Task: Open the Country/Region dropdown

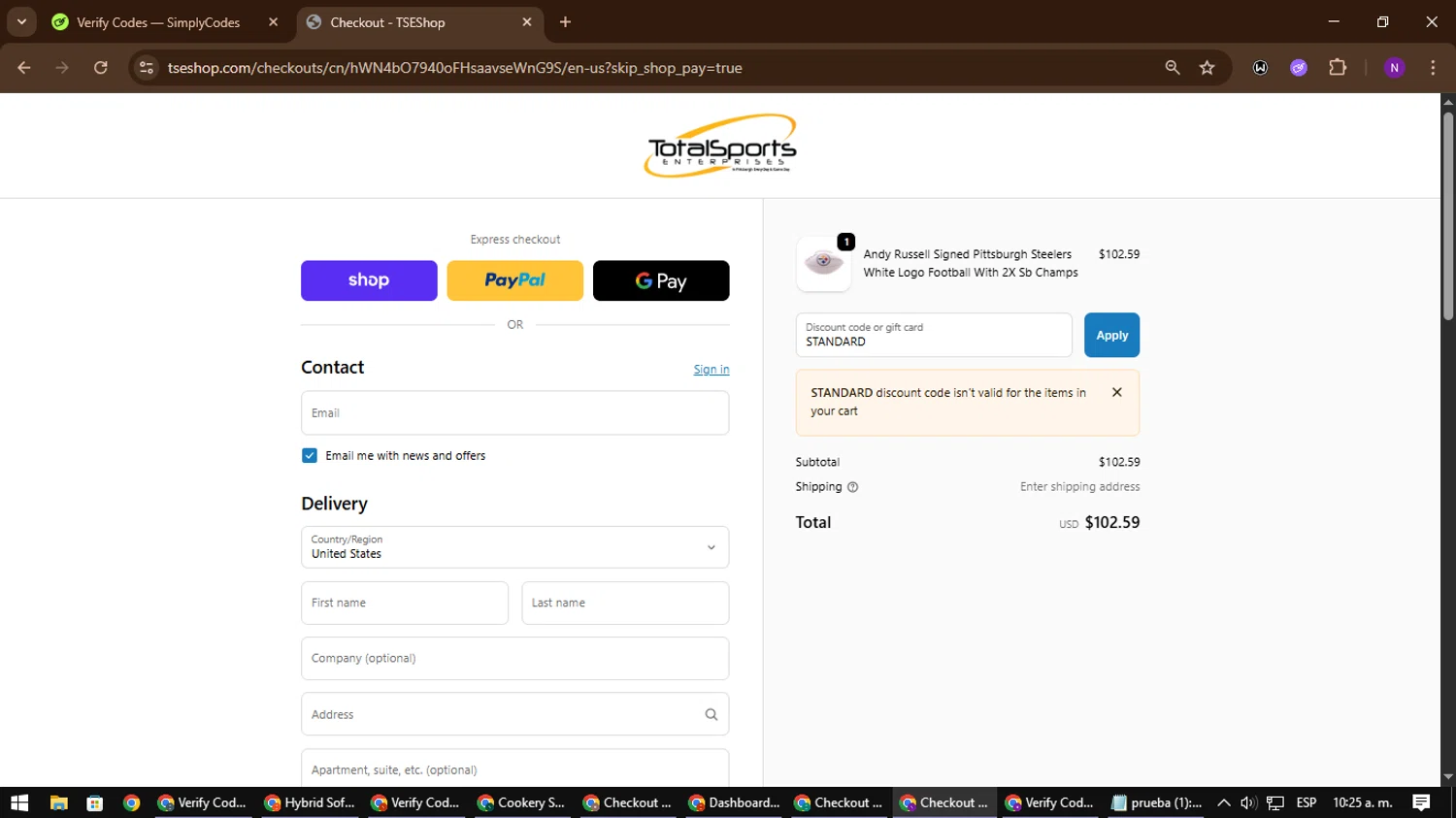Action: pyautogui.click(x=514, y=547)
